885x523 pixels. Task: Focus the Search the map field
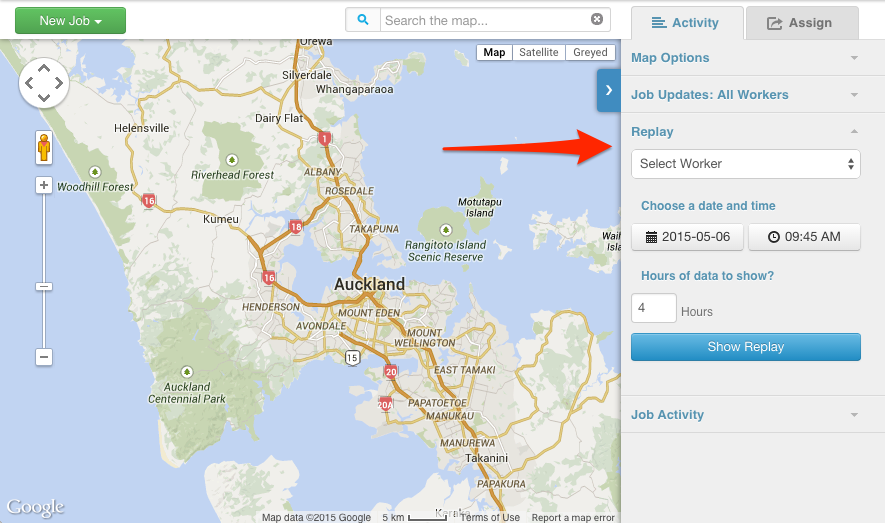click(x=485, y=20)
